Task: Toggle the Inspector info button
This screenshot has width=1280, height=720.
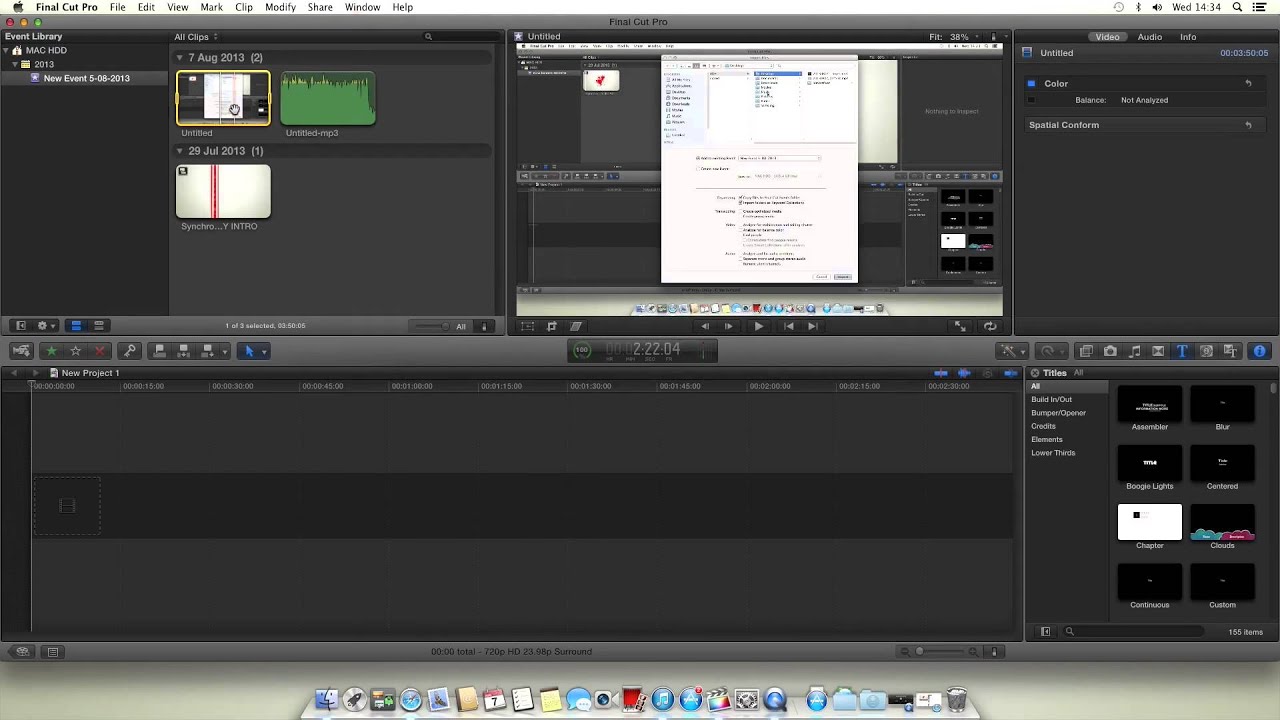Action: [x=1259, y=351]
